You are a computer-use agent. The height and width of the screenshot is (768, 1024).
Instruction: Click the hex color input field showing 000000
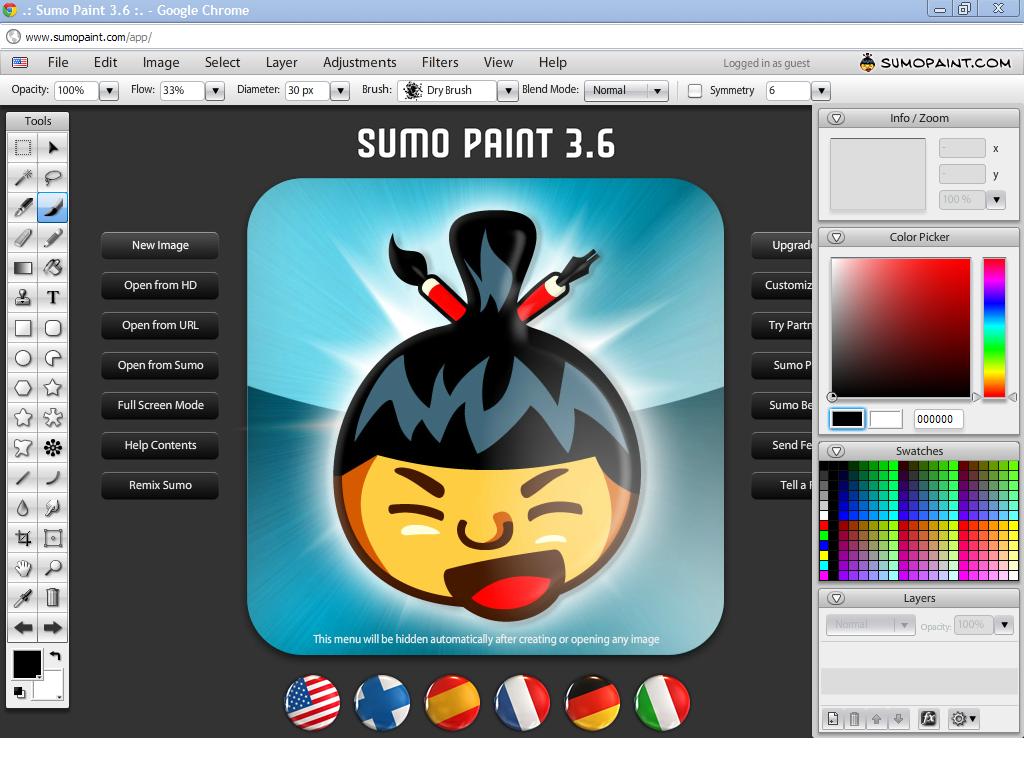click(937, 418)
